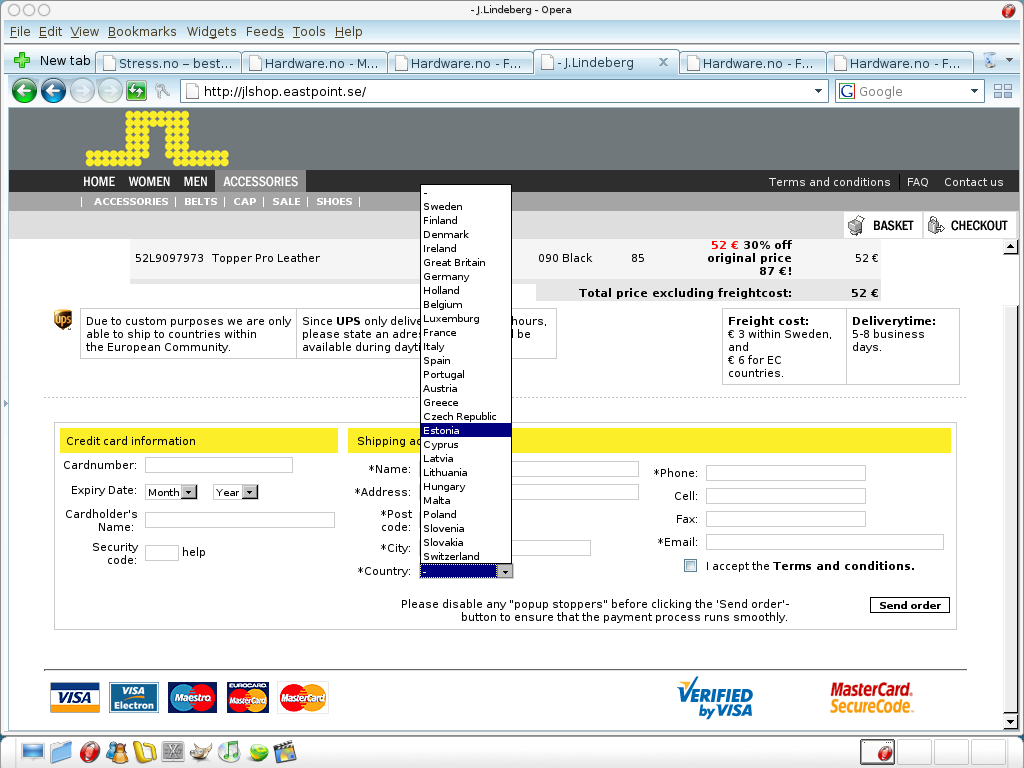
Task: Open the FAQ link
Action: 918,182
